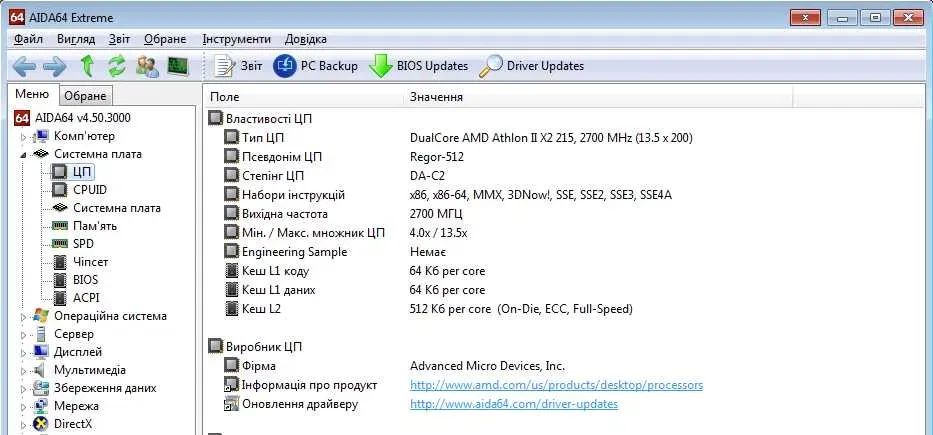This screenshot has width=933, height=435.
Task: Select the SPD item in the tree
Action: (x=83, y=244)
